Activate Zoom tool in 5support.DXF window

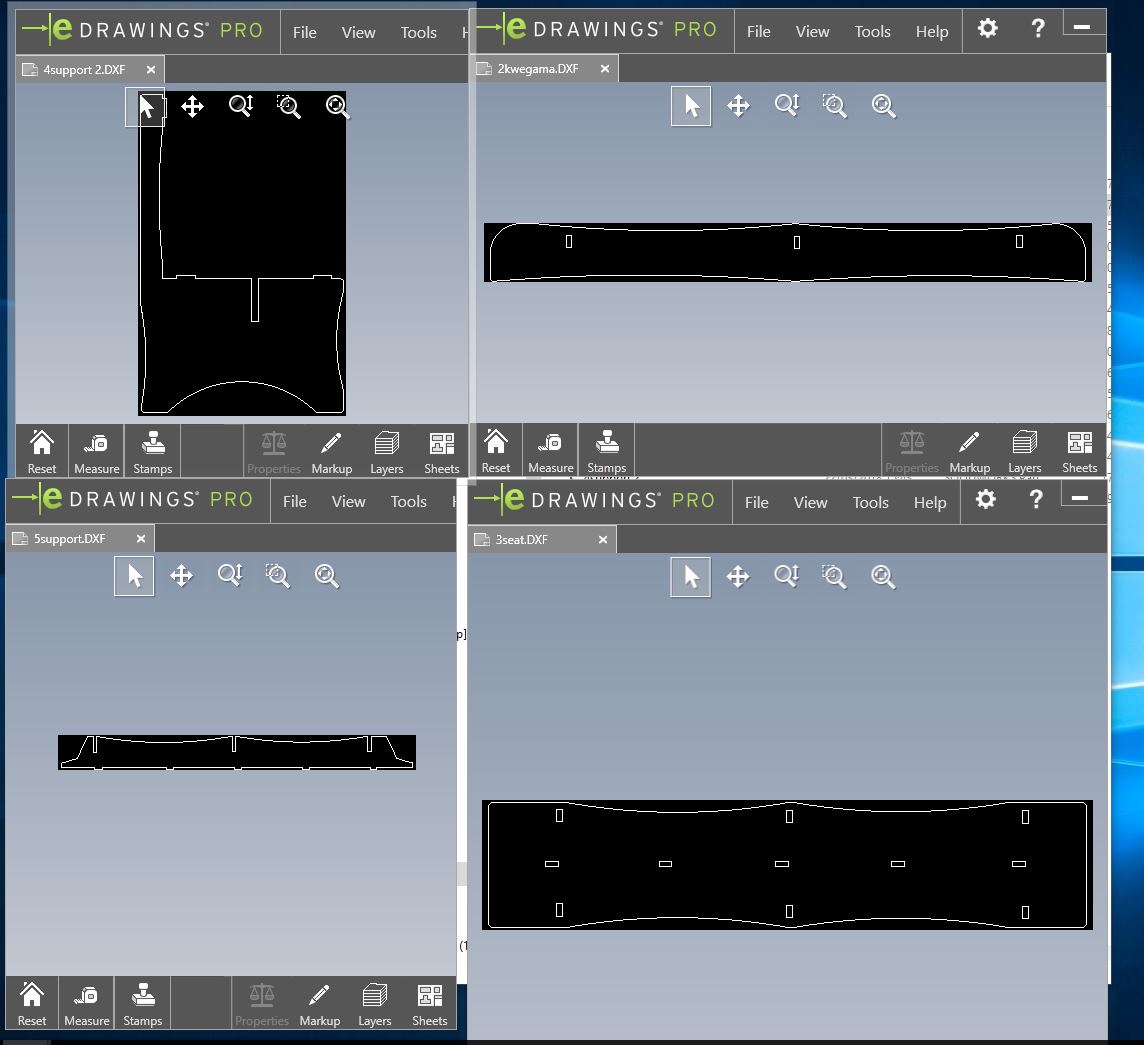[x=230, y=576]
